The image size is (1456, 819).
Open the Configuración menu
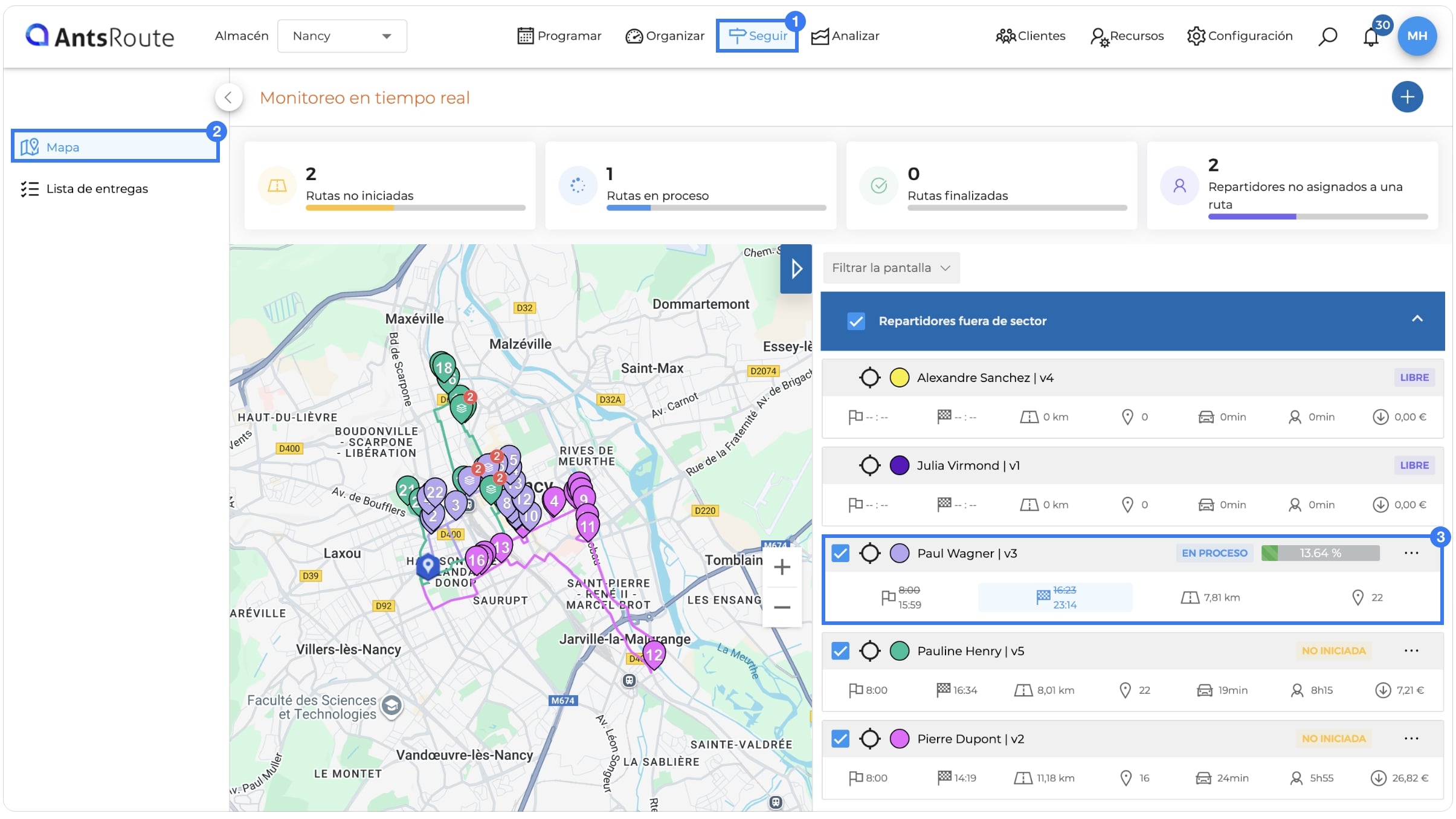(x=1240, y=36)
